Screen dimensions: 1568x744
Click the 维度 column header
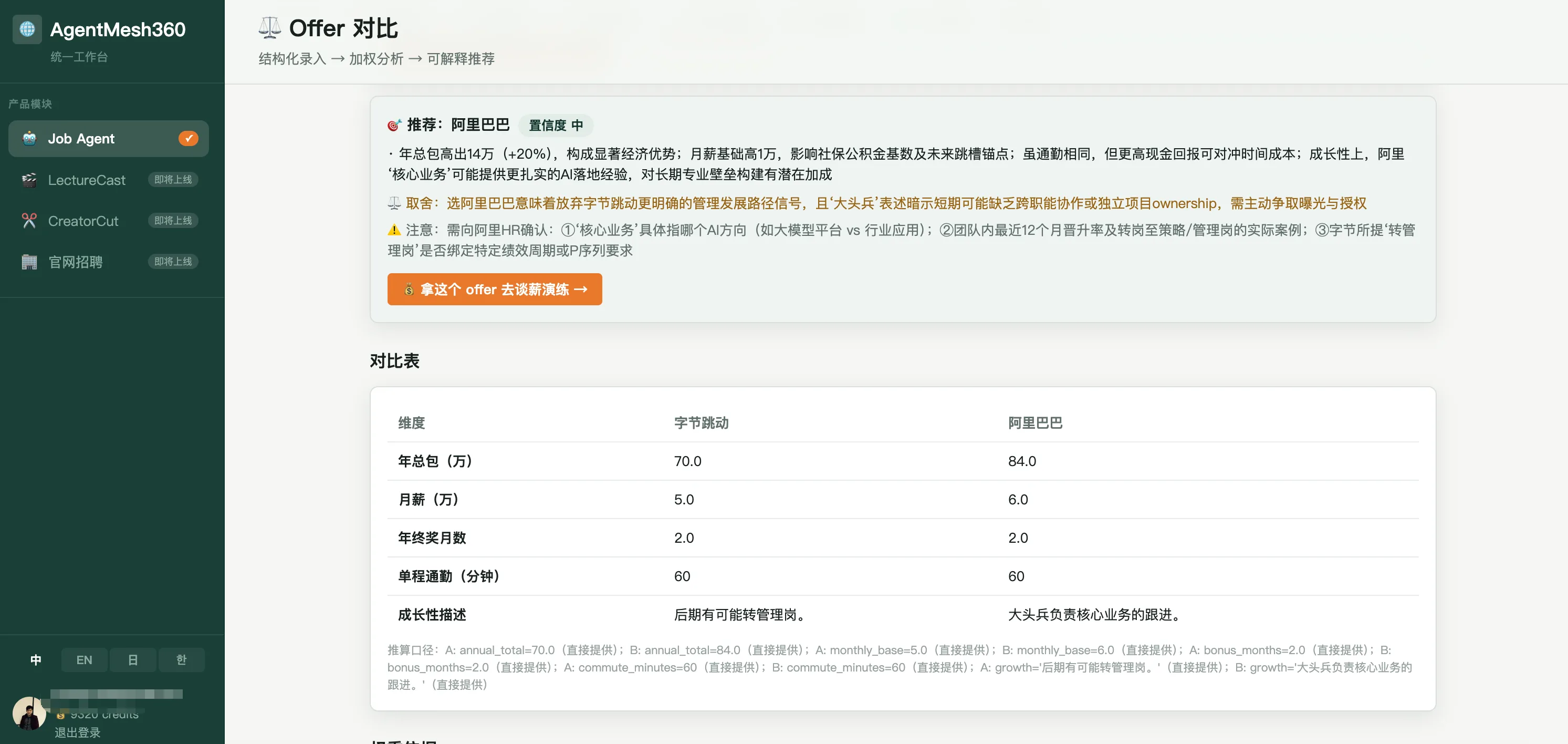point(412,423)
